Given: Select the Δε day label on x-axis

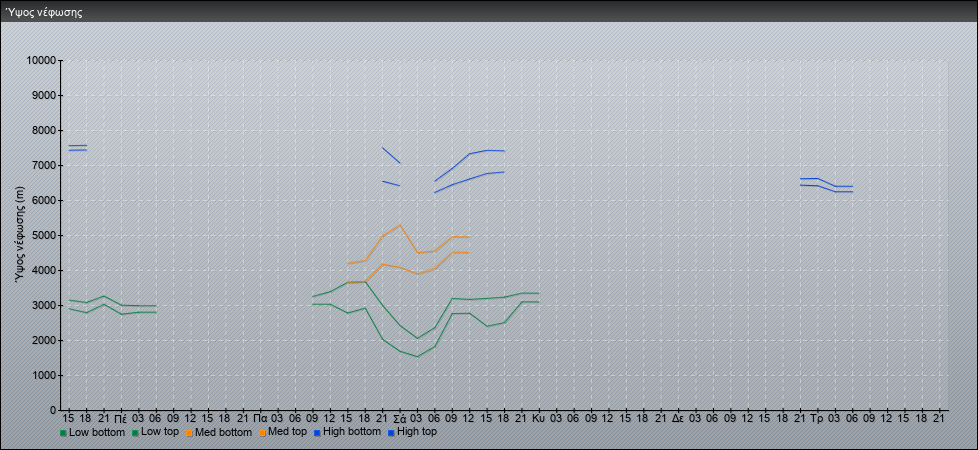Looking at the screenshot, I should [679, 417].
